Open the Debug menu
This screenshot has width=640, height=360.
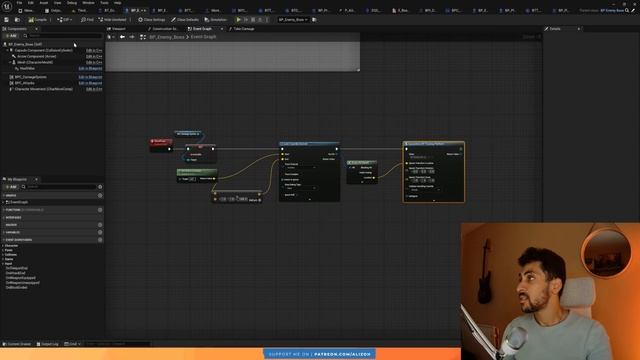click(71, 3)
